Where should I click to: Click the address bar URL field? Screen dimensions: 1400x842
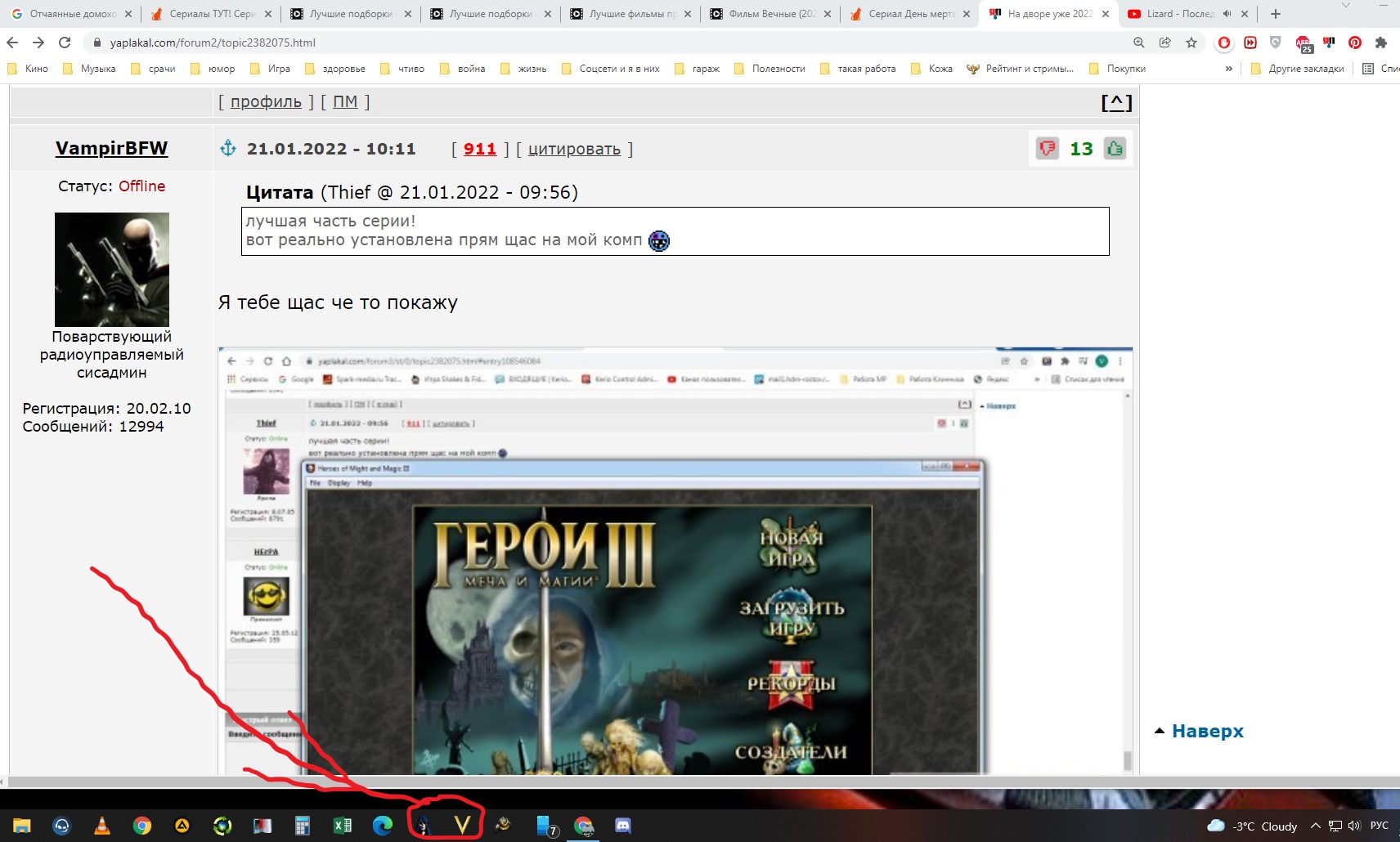605,43
